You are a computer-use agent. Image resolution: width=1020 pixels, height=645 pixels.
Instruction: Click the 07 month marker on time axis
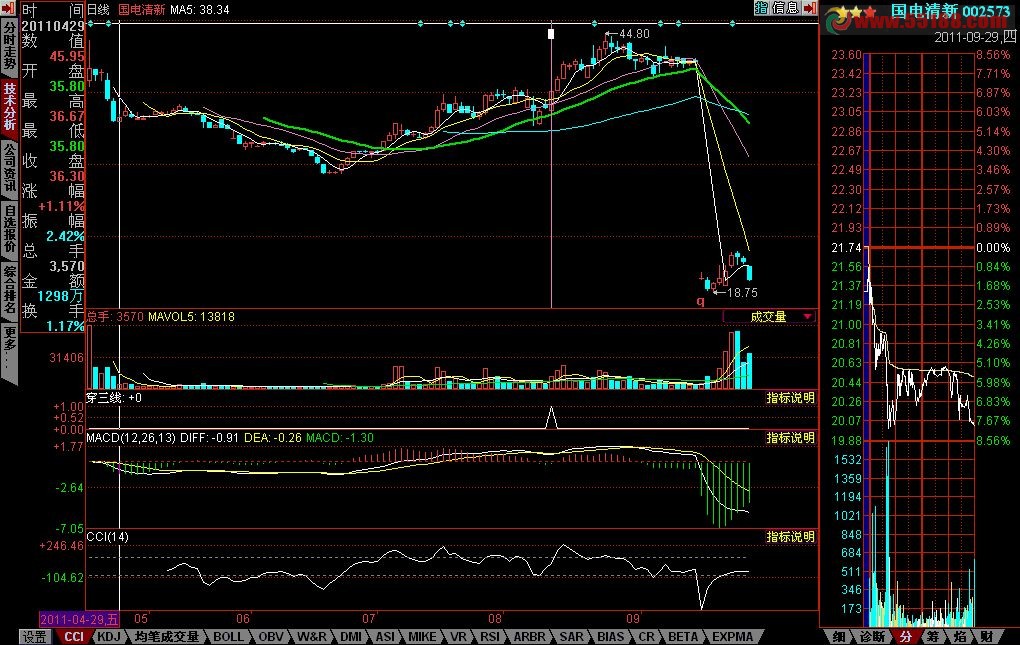(369, 618)
